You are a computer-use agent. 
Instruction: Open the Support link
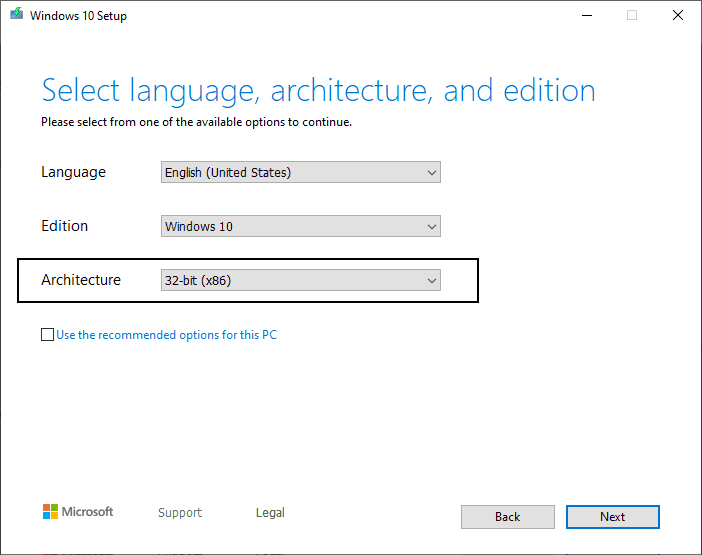coord(180,512)
